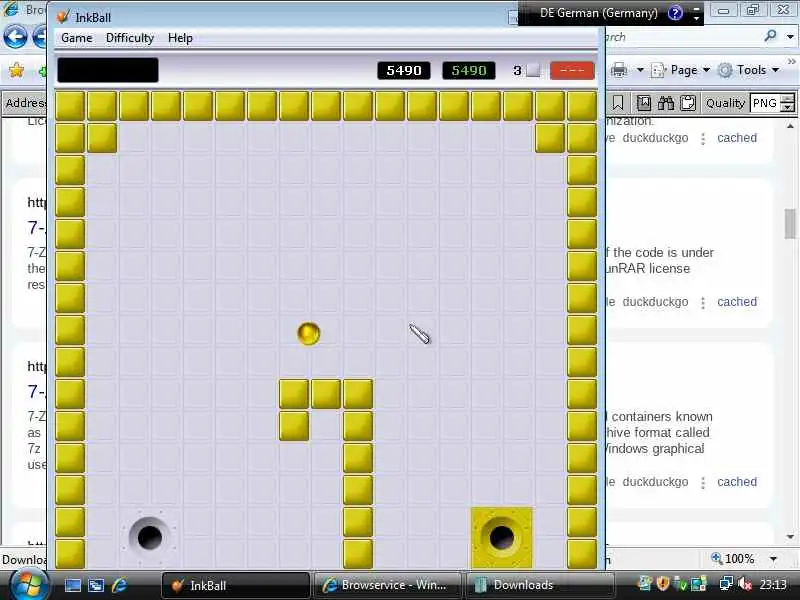Open first cached link in browser results
This screenshot has height=600, width=800.
point(737,138)
